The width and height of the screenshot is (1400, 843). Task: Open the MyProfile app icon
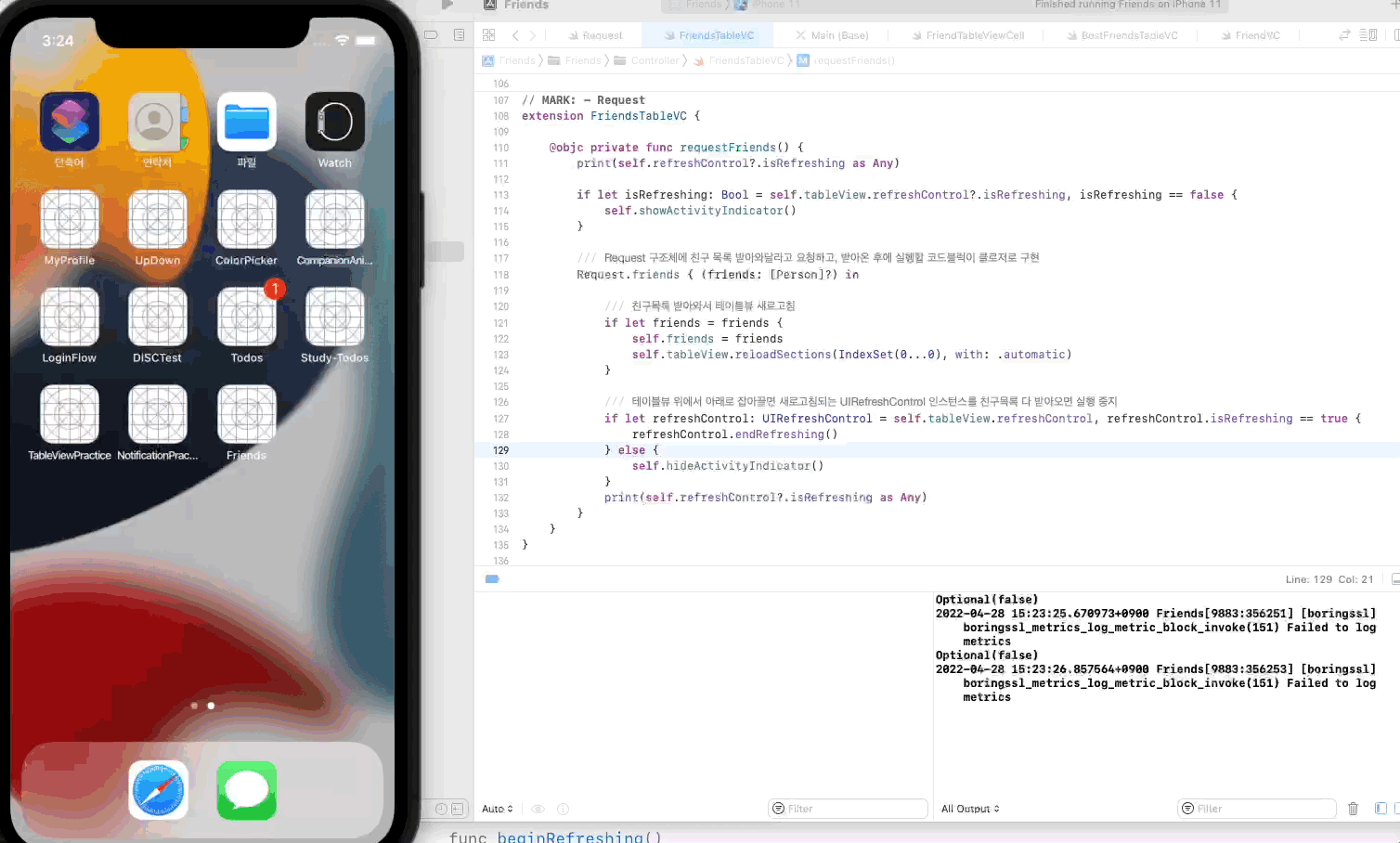coord(70,219)
